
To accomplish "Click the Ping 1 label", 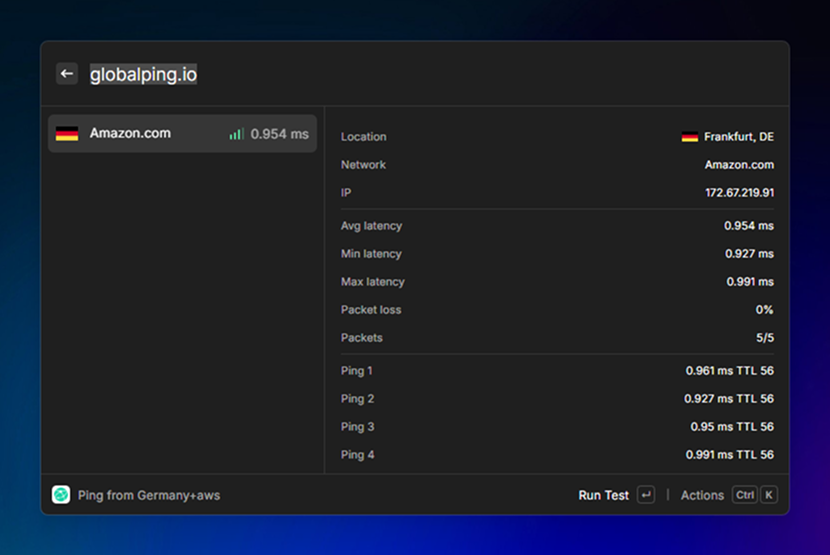I will 357,371.
